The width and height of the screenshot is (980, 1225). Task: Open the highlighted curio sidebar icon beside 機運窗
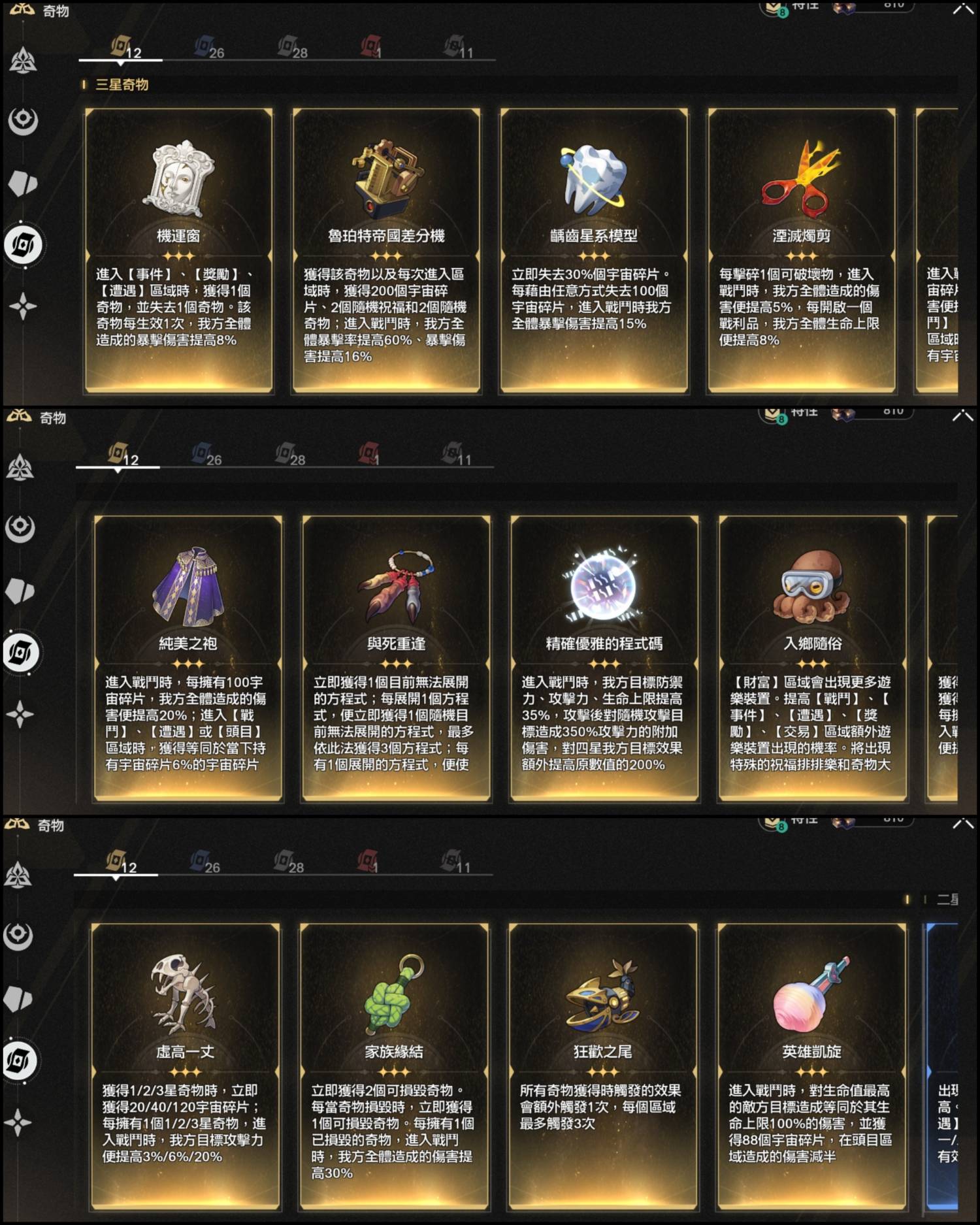click(24, 245)
